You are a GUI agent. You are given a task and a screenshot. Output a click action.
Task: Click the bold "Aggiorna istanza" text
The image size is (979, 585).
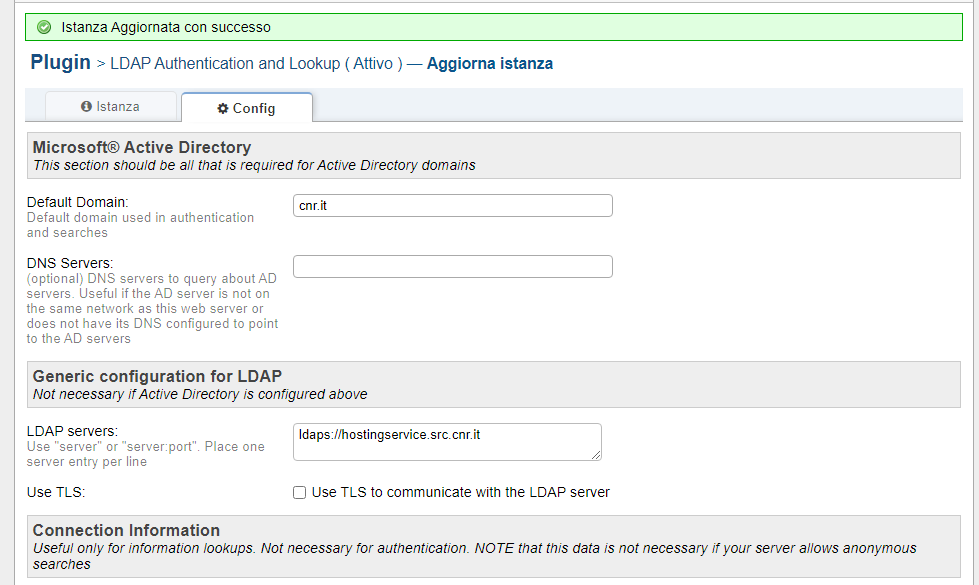point(488,63)
